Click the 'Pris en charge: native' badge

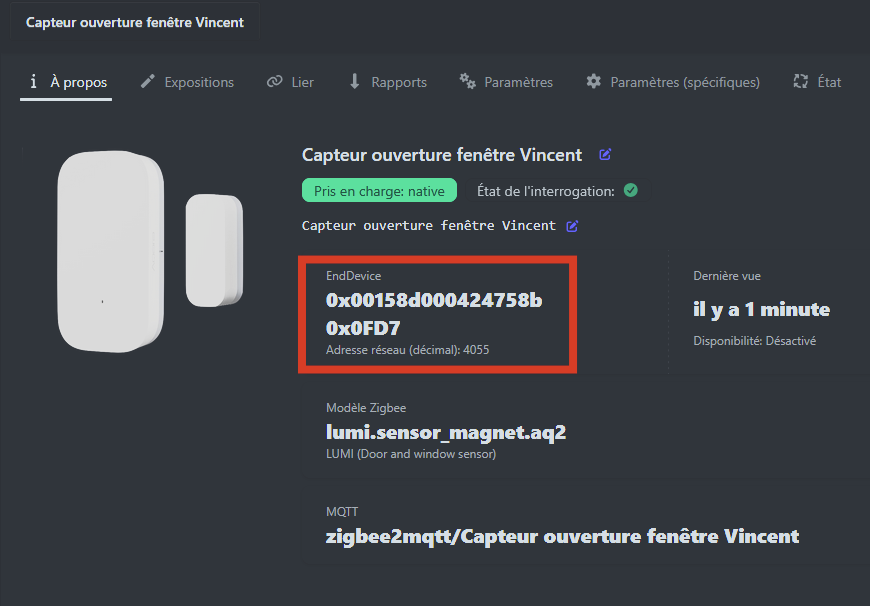pos(379,190)
